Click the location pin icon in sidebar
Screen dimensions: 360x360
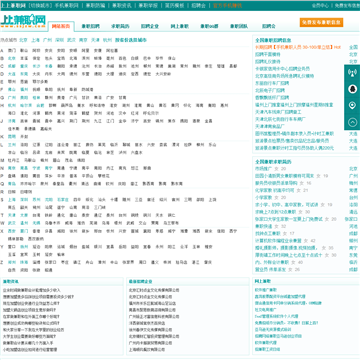(352, 106)
